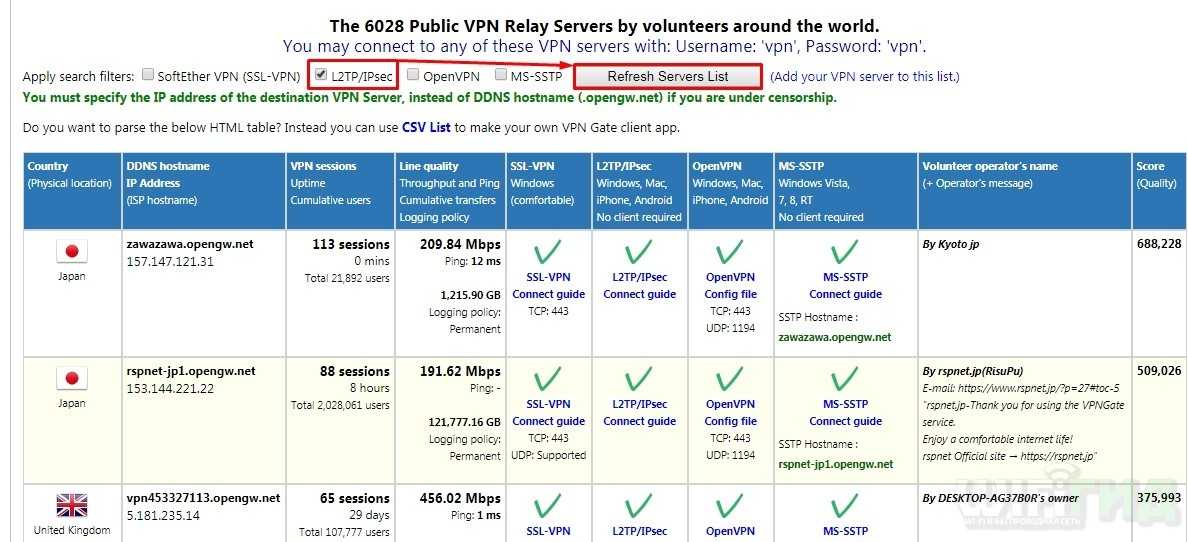1188x542 pixels.
Task: Click OpenVPN green checkmark in rspnet-jp1 row
Action: [x=730, y=378]
